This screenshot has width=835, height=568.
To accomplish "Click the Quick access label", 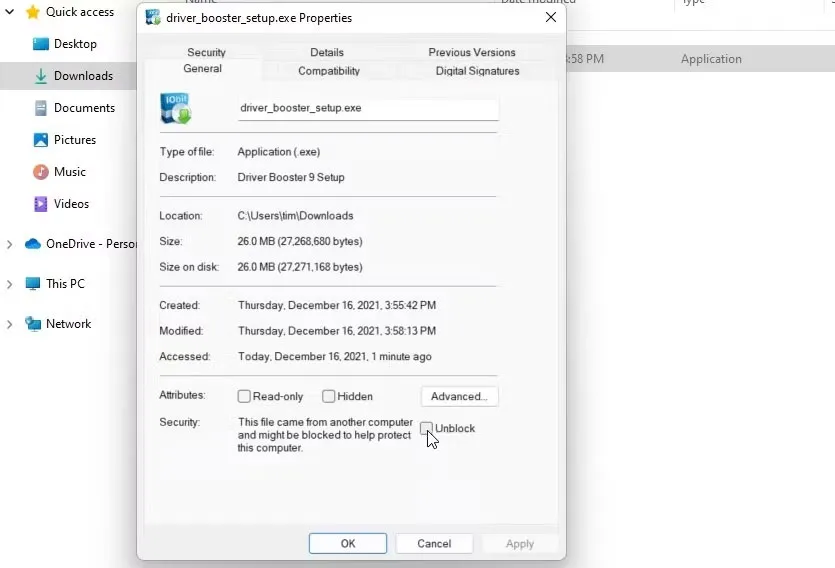I will (x=80, y=12).
